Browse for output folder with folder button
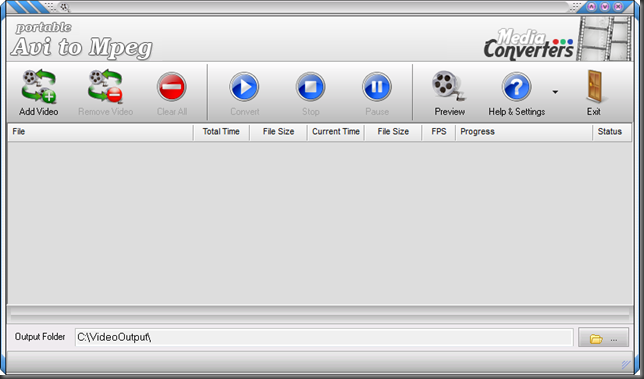The image size is (644, 379). (603, 338)
